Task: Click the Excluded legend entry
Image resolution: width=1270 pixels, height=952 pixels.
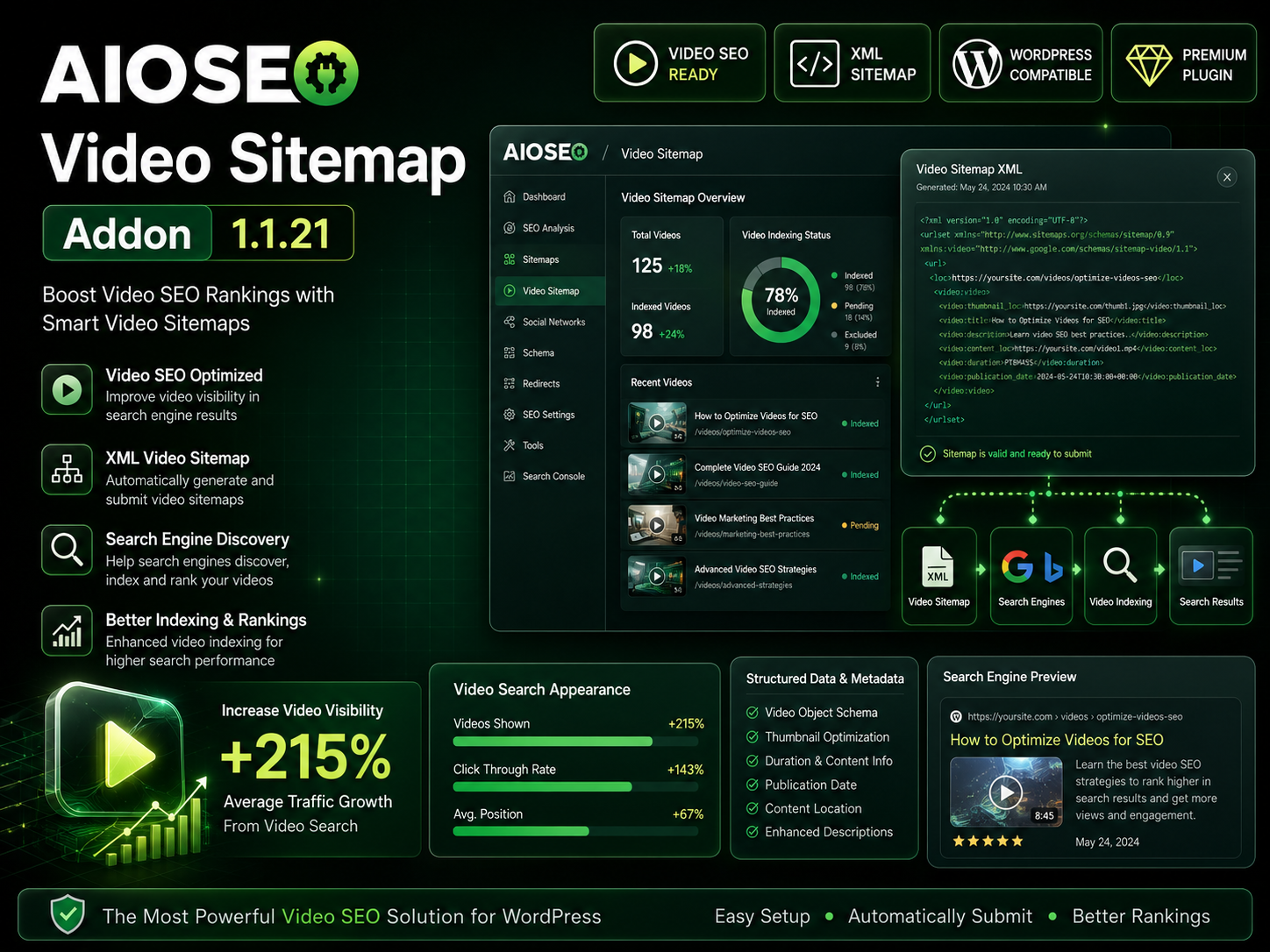Action: (x=854, y=340)
